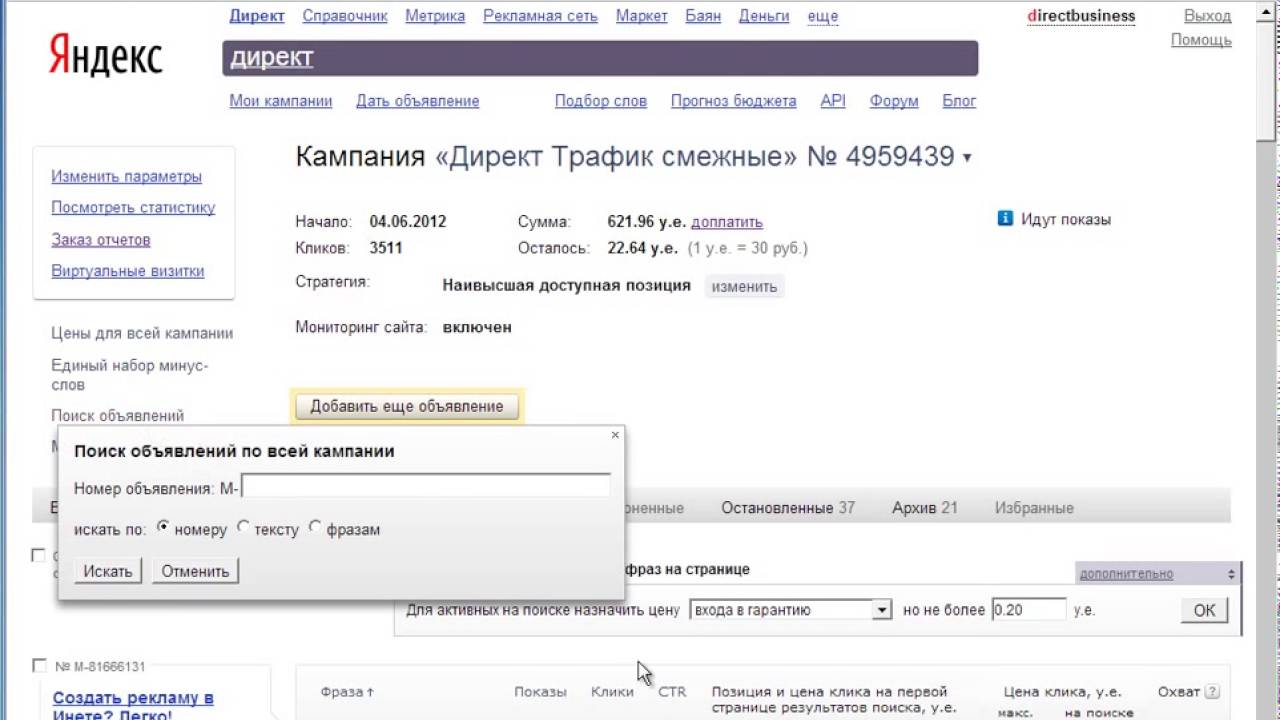Open the Дать объявление link

[x=418, y=101]
